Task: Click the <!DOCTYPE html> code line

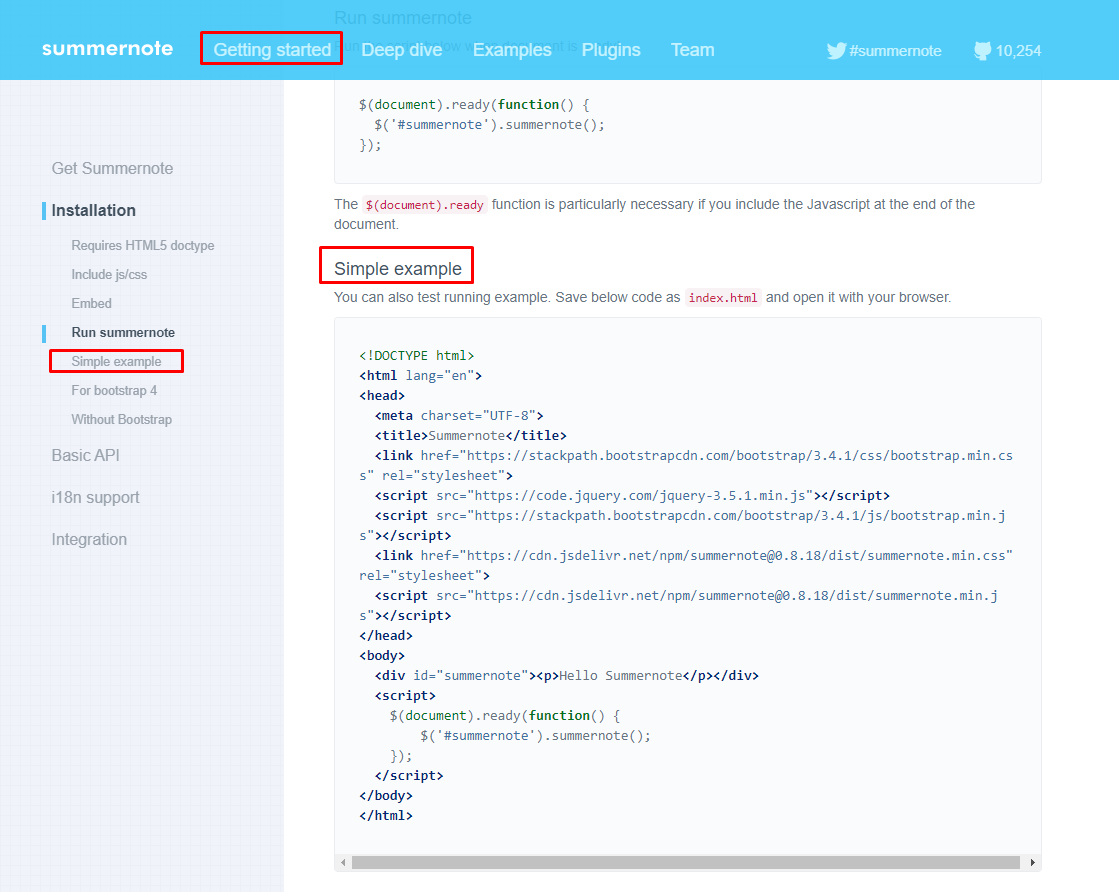Action: pyautogui.click(x=417, y=355)
